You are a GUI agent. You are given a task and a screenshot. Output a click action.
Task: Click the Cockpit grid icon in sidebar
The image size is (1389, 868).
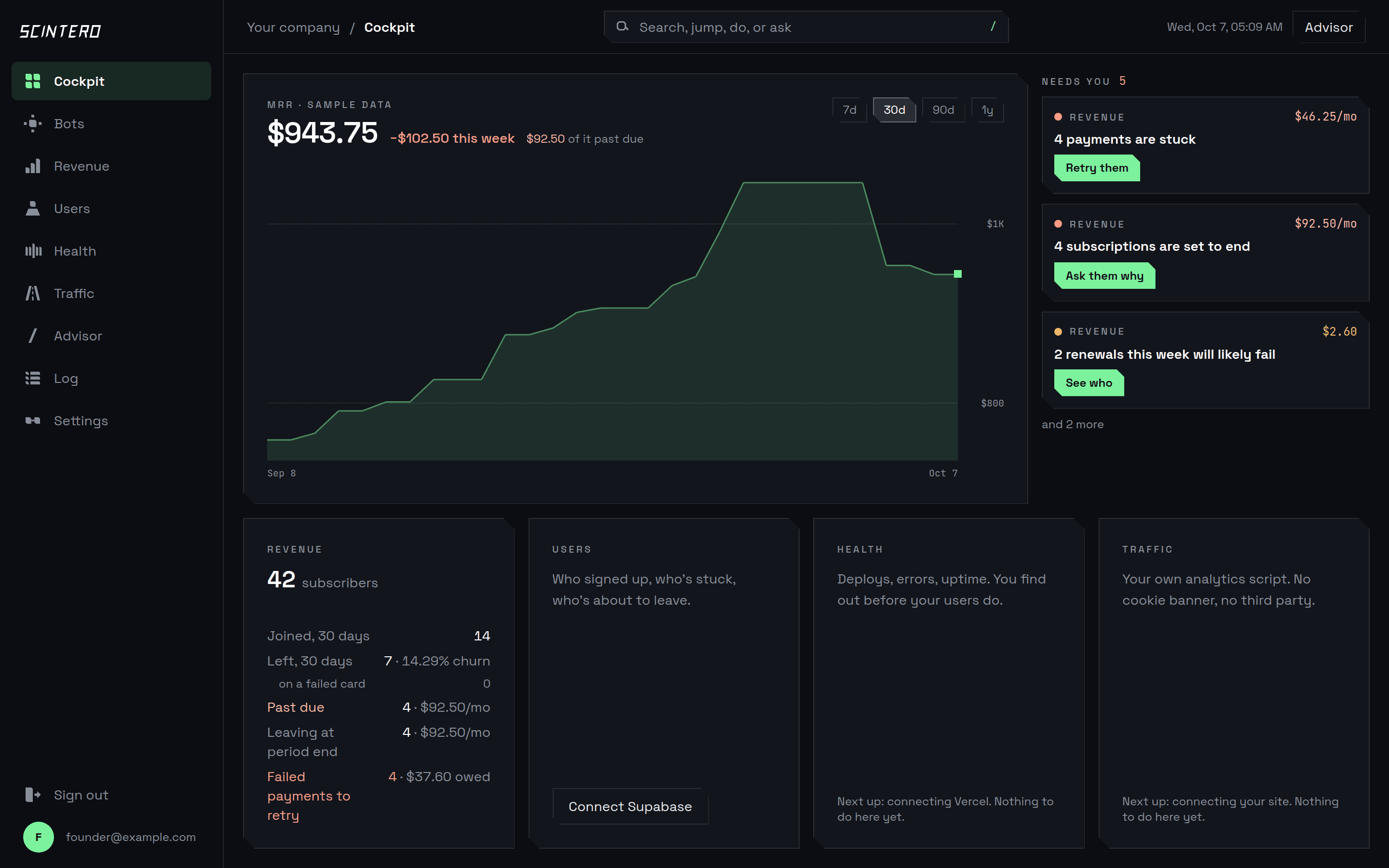33,81
